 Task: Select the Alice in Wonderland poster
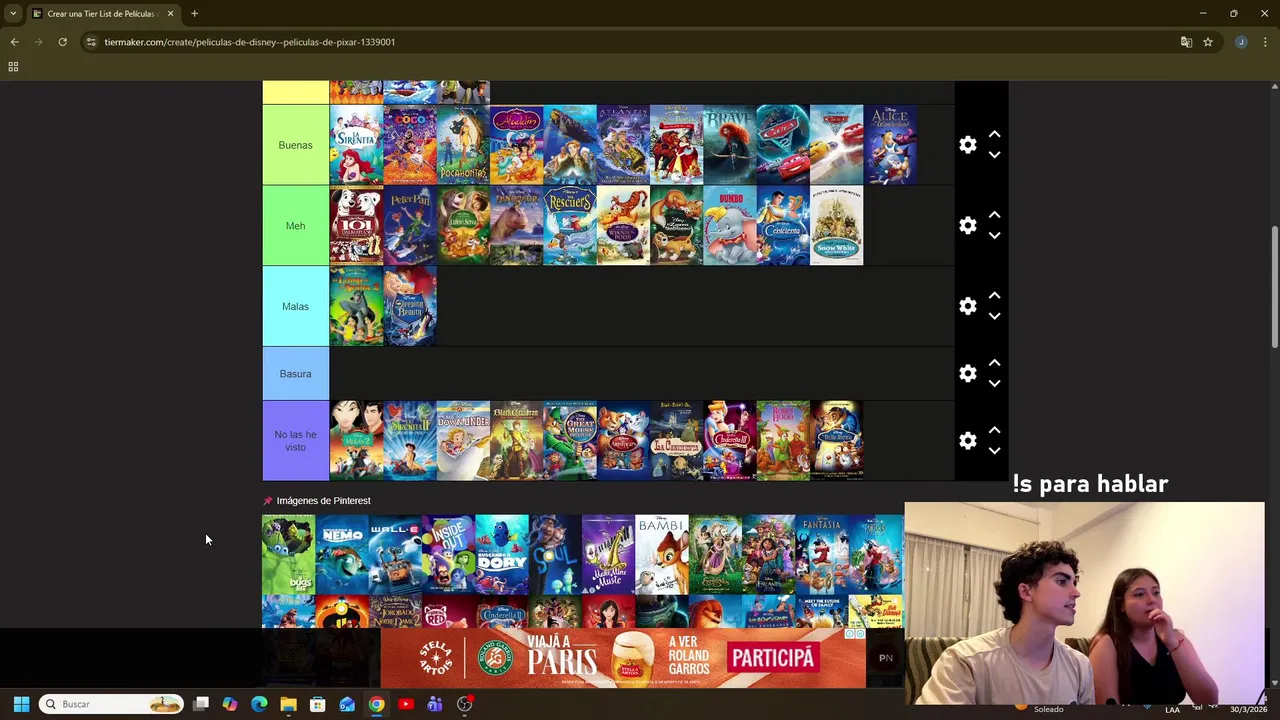(x=890, y=145)
